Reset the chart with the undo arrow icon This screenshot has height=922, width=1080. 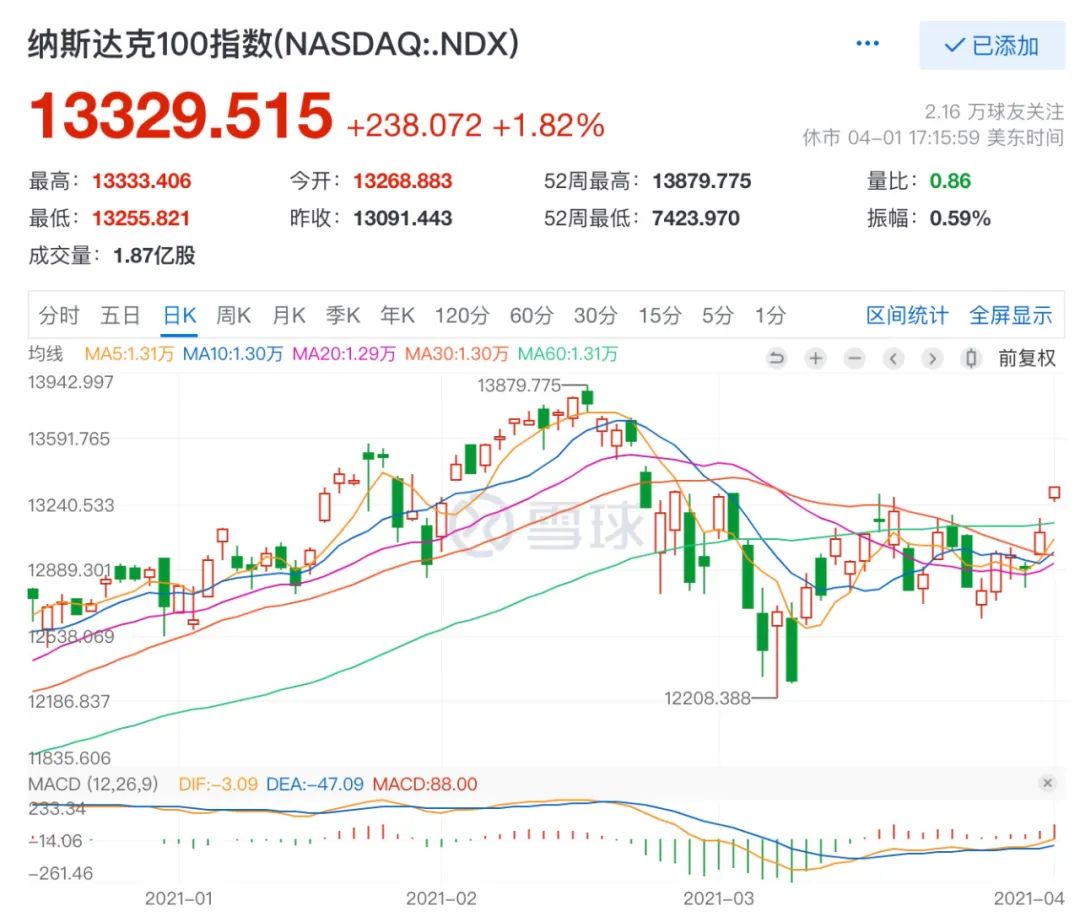[x=776, y=358]
